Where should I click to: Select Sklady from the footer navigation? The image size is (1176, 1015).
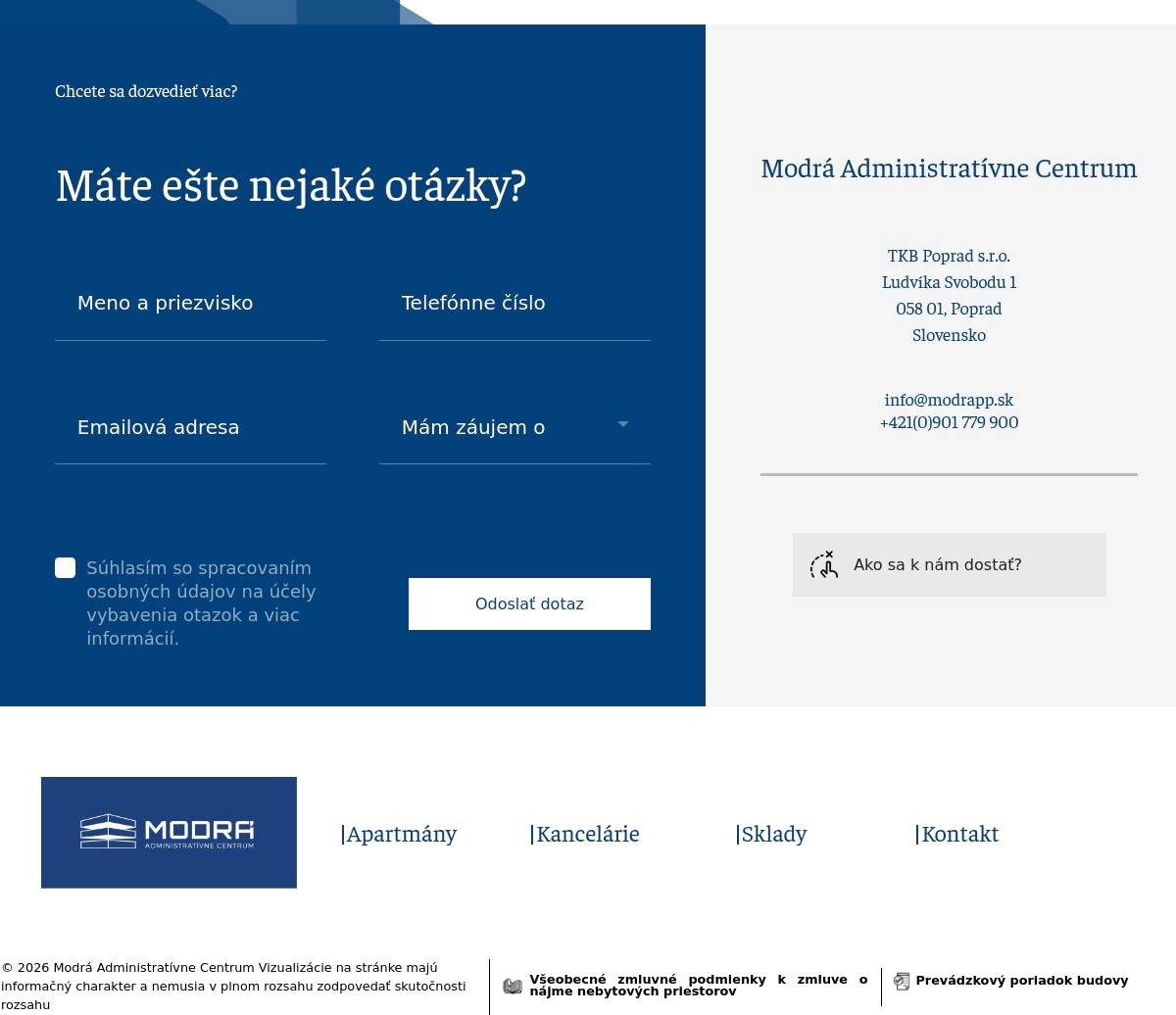(771, 835)
